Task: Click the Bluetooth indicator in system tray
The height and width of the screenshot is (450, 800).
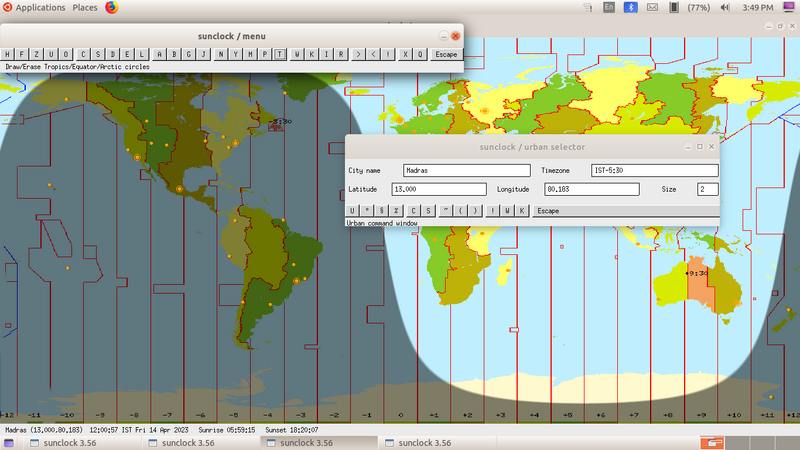Action: click(631, 7)
